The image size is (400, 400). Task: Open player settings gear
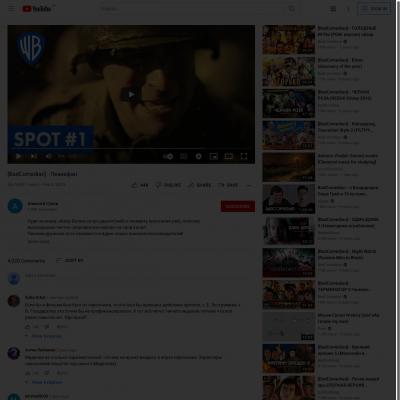point(198,156)
